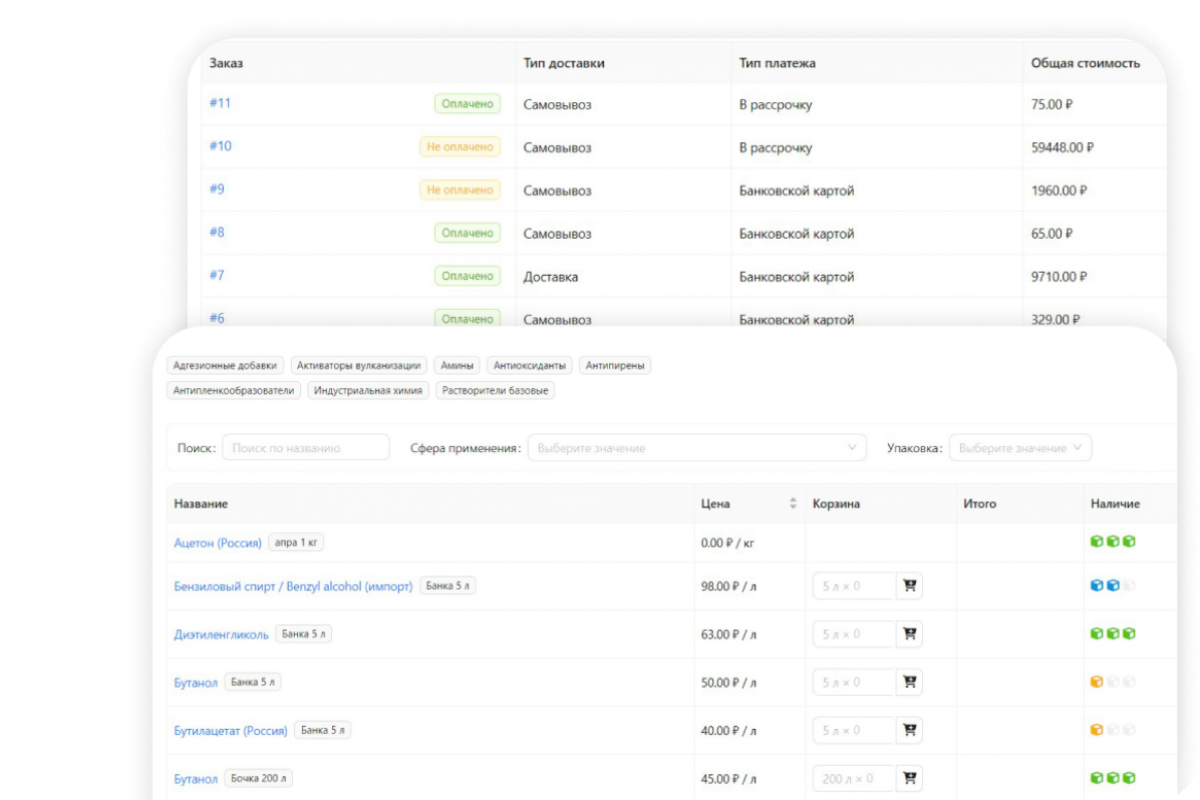This screenshot has height=800, width=1200.
Task: Click the Поиск по названию search field
Action: [306, 448]
